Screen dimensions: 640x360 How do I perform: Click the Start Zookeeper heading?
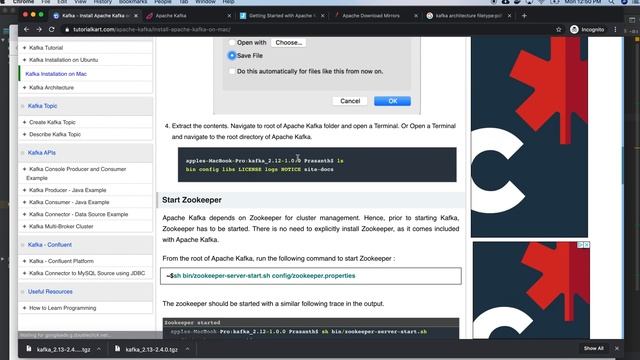192,200
